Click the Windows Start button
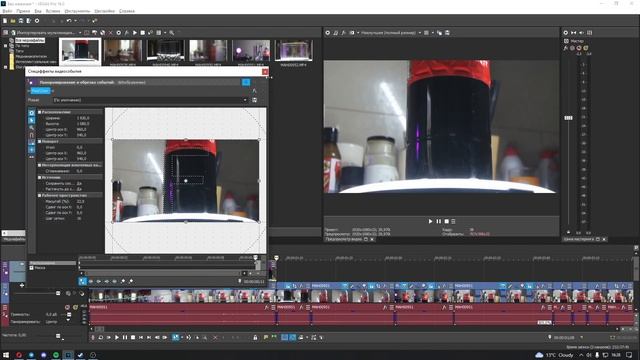The width and height of the screenshot is (640, 360). coord(6,355)
